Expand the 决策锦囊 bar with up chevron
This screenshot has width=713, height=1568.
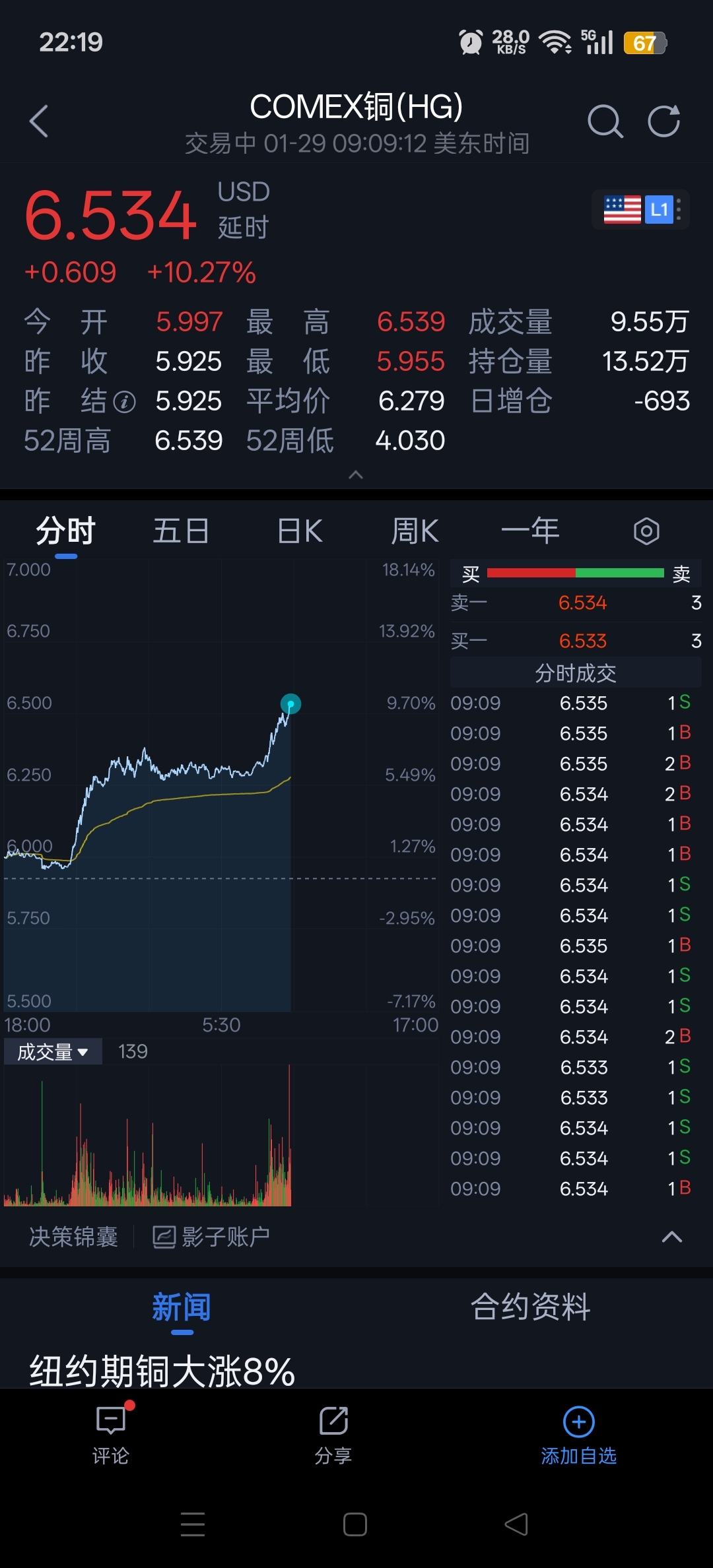[x=672, y=1236]
